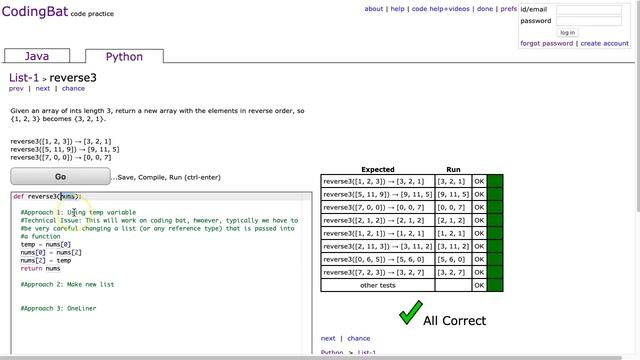The image size is (640, 360).
Task: Click the All Correct result text
Action: pyautogui.click(x=454, y=320)
